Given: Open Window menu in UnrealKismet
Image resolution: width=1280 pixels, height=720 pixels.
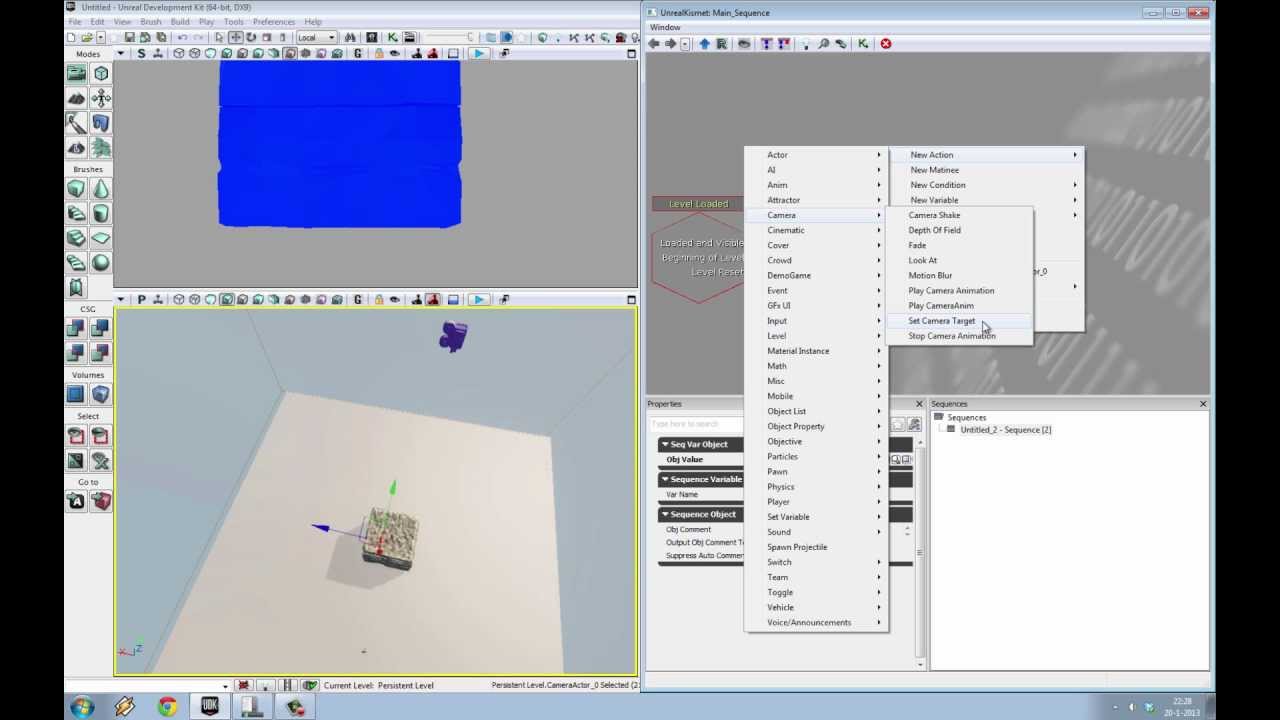Looking at the screenshot, I should (x=665, y=27).
